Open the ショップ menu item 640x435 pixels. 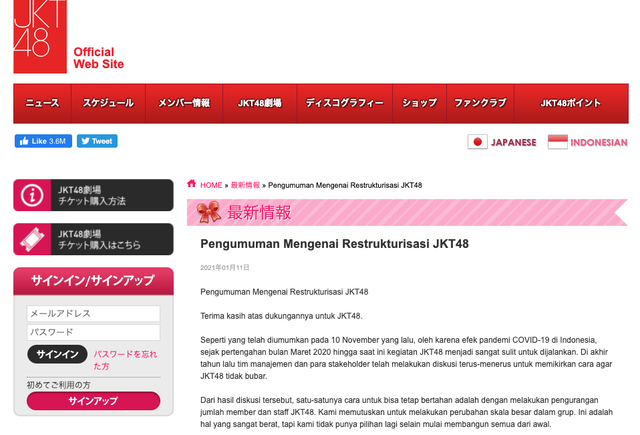[x=420, y=103]
